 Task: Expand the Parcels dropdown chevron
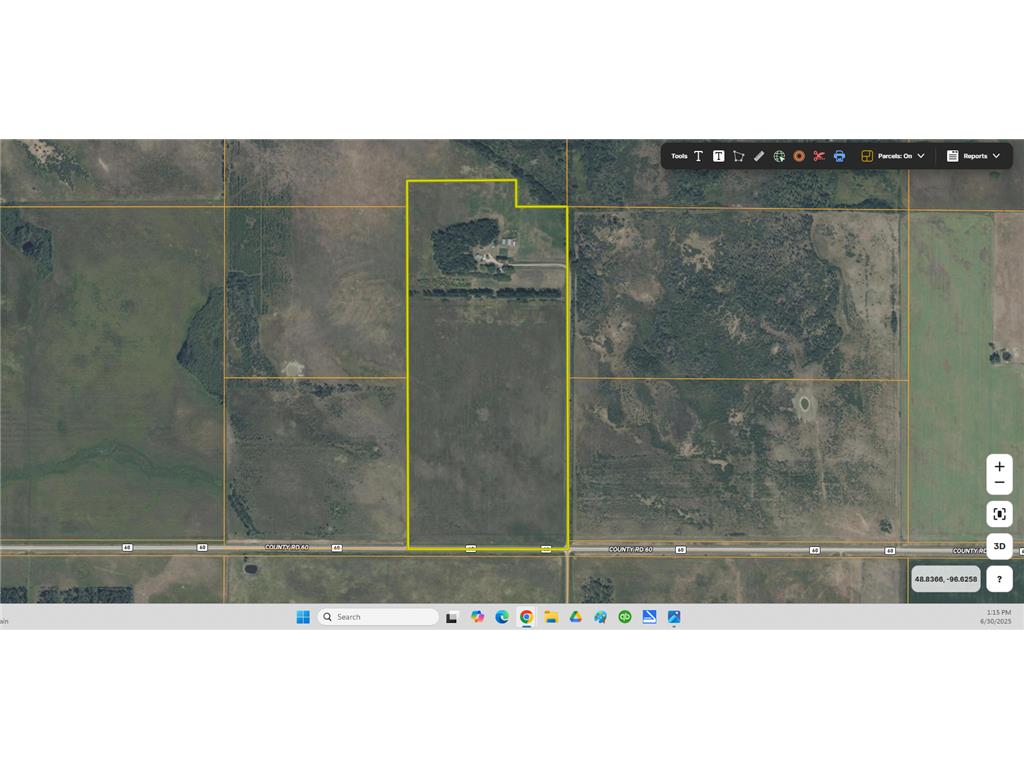click(920, 156)
